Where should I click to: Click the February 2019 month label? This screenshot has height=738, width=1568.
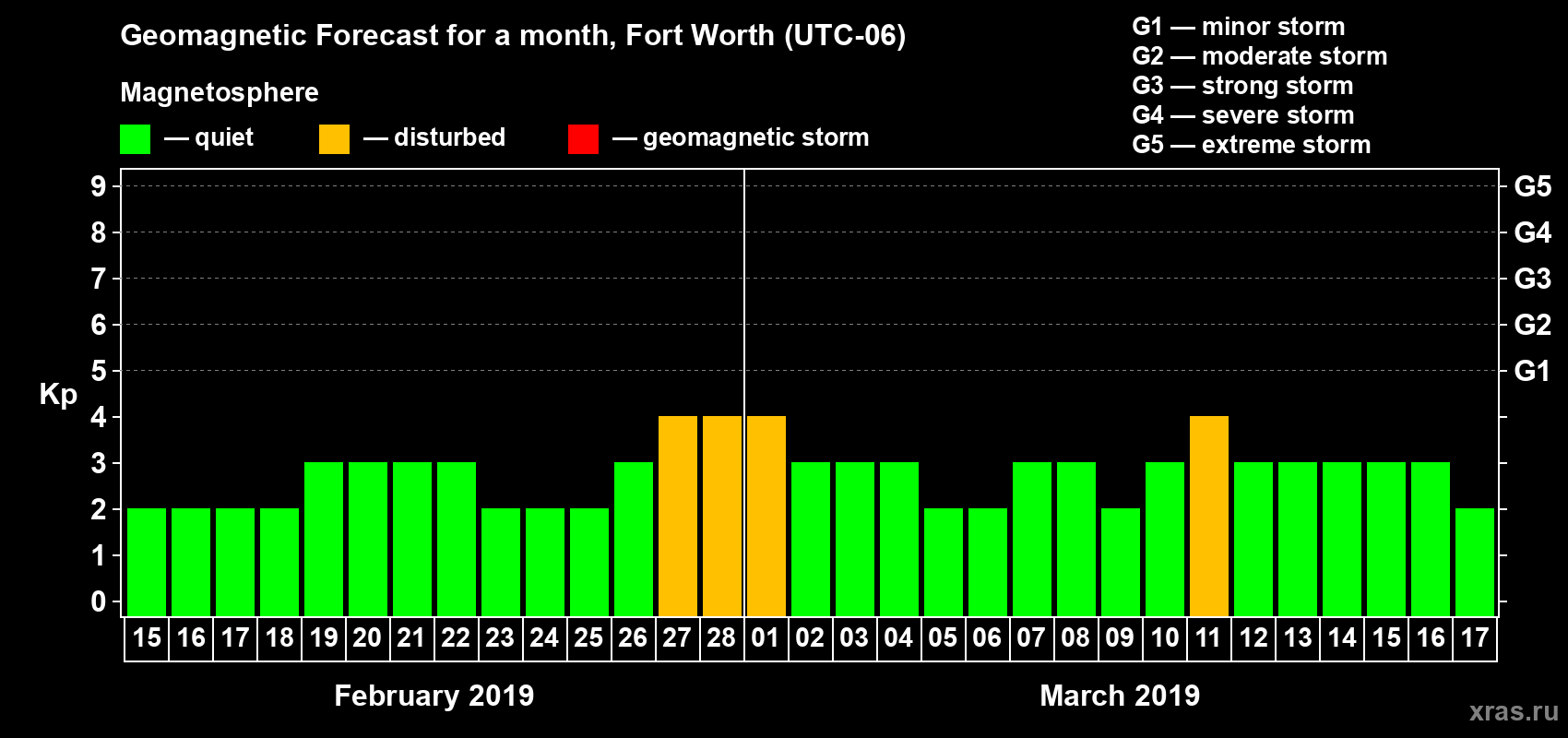pos(434,696)
